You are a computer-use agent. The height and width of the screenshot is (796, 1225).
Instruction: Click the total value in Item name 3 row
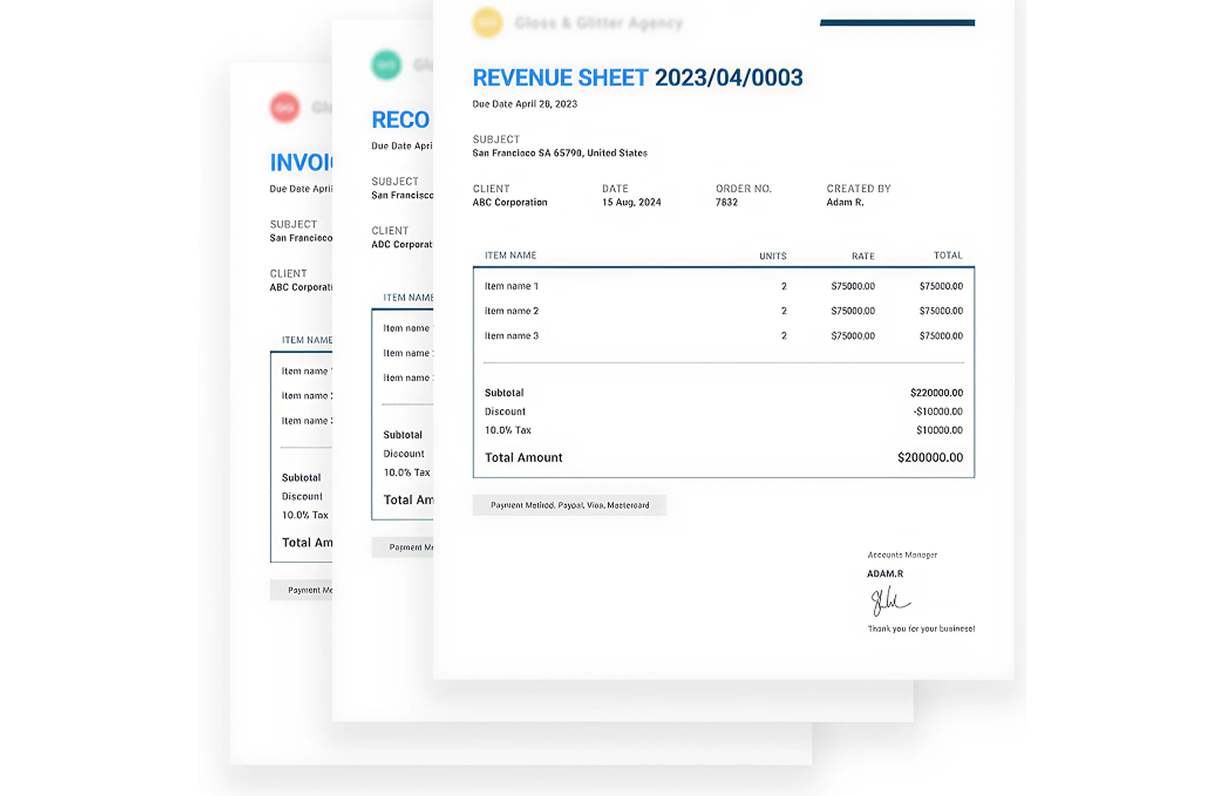941,336
